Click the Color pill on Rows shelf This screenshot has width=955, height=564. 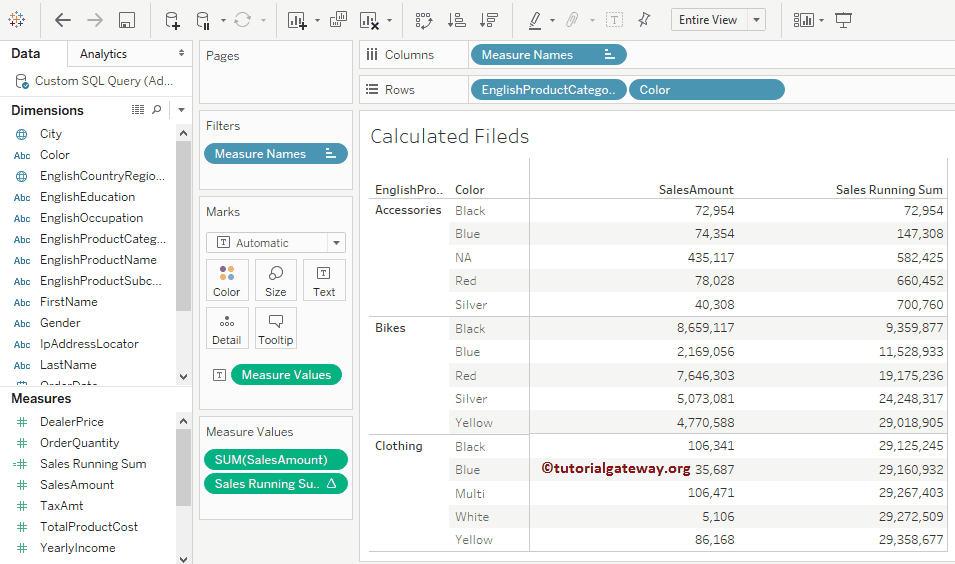point(706,90)
